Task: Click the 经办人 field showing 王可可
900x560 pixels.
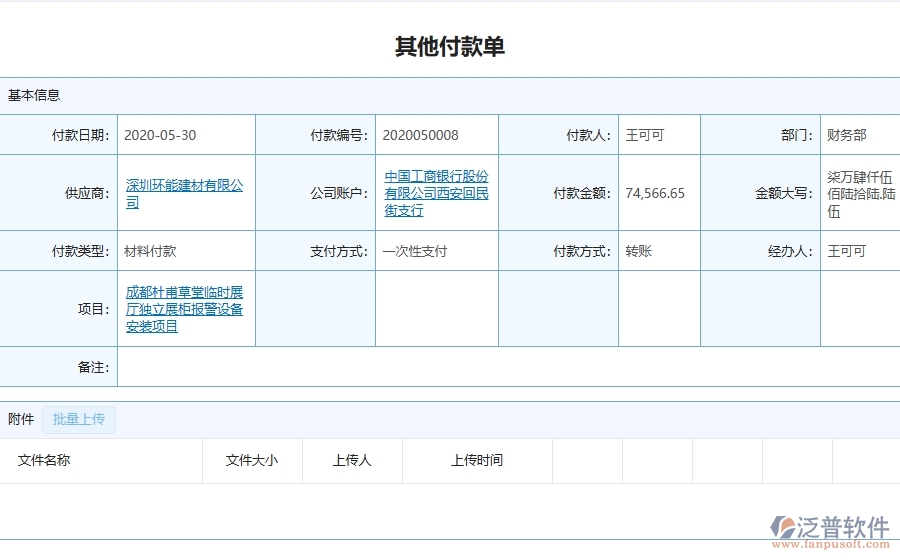Action: (846, 251)
